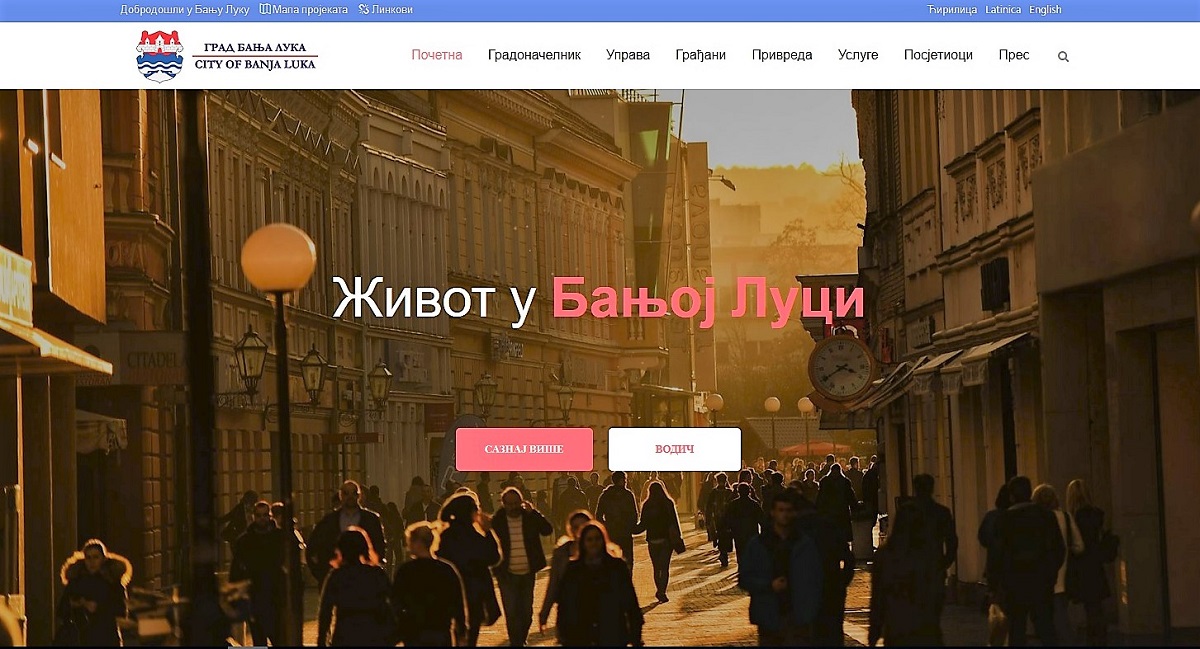Image resolution: width=1200 pixels, height=649 pixels.
Task: Click the map icon beside Мапа пројеката
Action: (265, 9)
